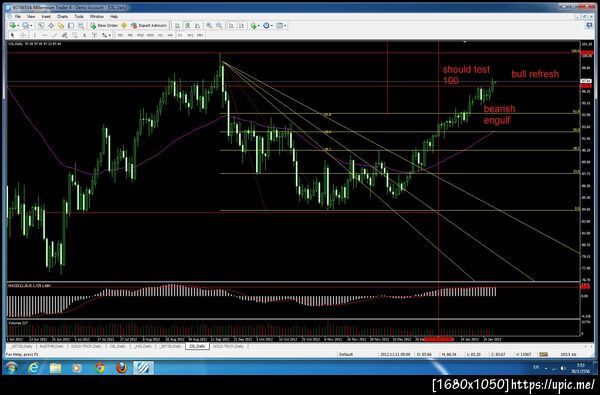The height and width of the screenshot is (395, 600).
Task: Switch chart to line chart icon
Action: (197, 26)
